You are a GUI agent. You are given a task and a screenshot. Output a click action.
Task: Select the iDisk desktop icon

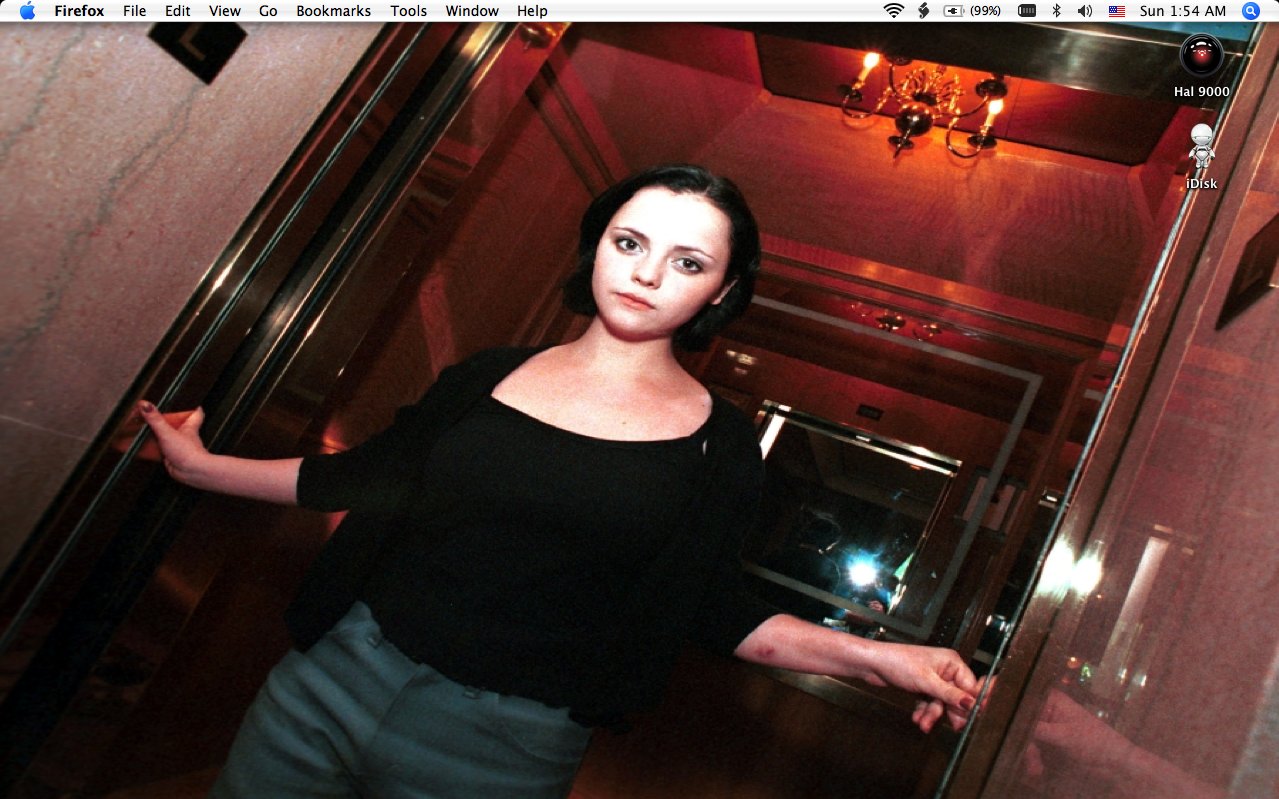coord(1201,147)
